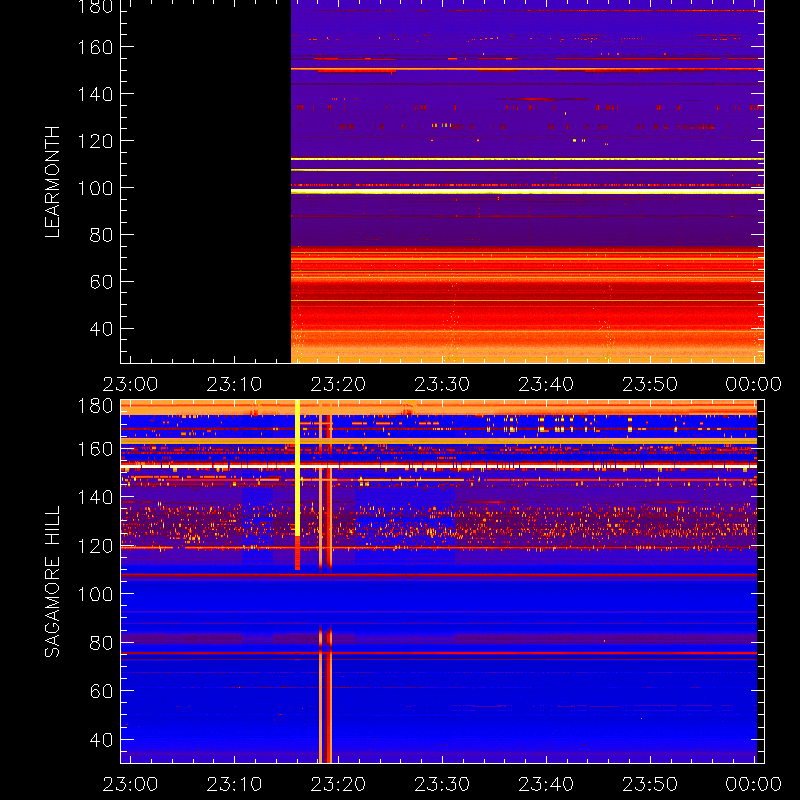Pick the 120 frequency label on Sagamore Hill plot
Viewport: 800px width, 800px height.
95,546
